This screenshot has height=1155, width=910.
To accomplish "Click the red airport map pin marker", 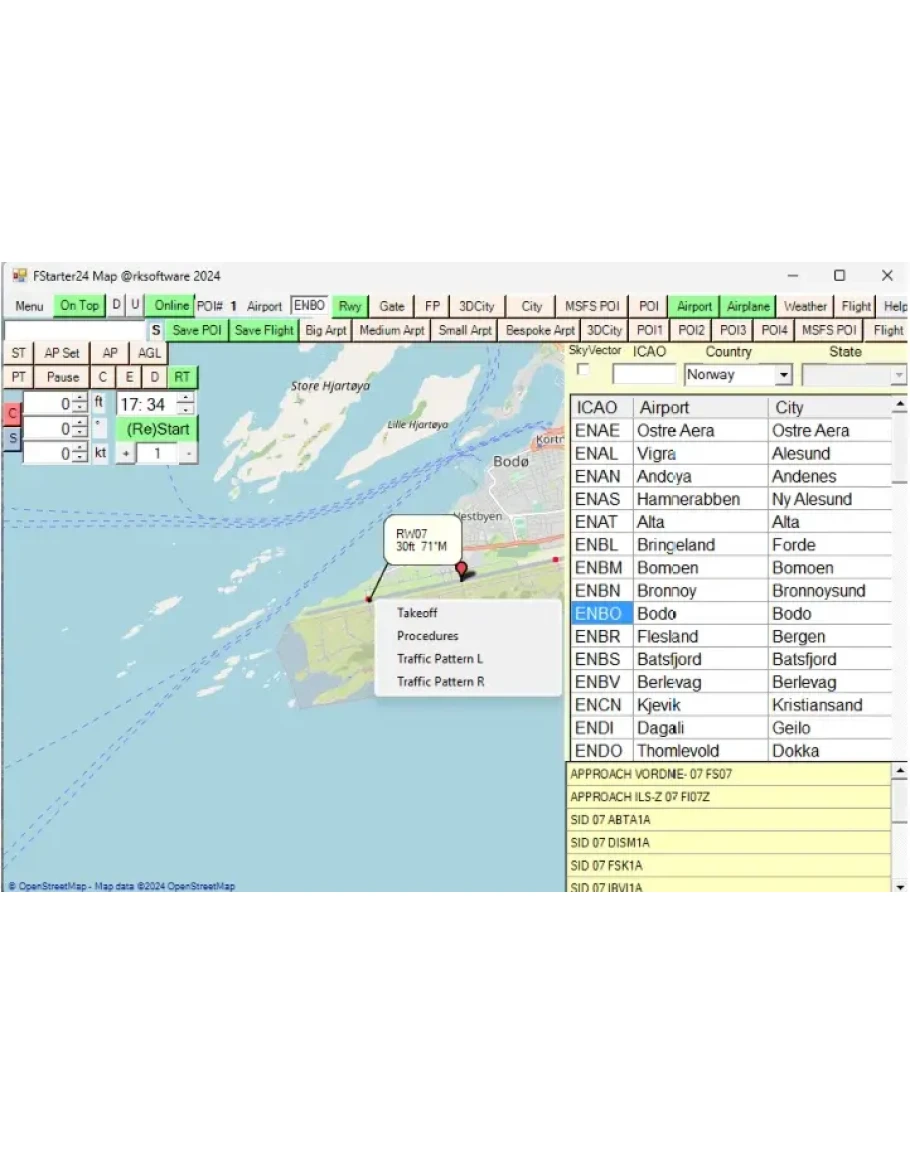I will pos(461,570).
